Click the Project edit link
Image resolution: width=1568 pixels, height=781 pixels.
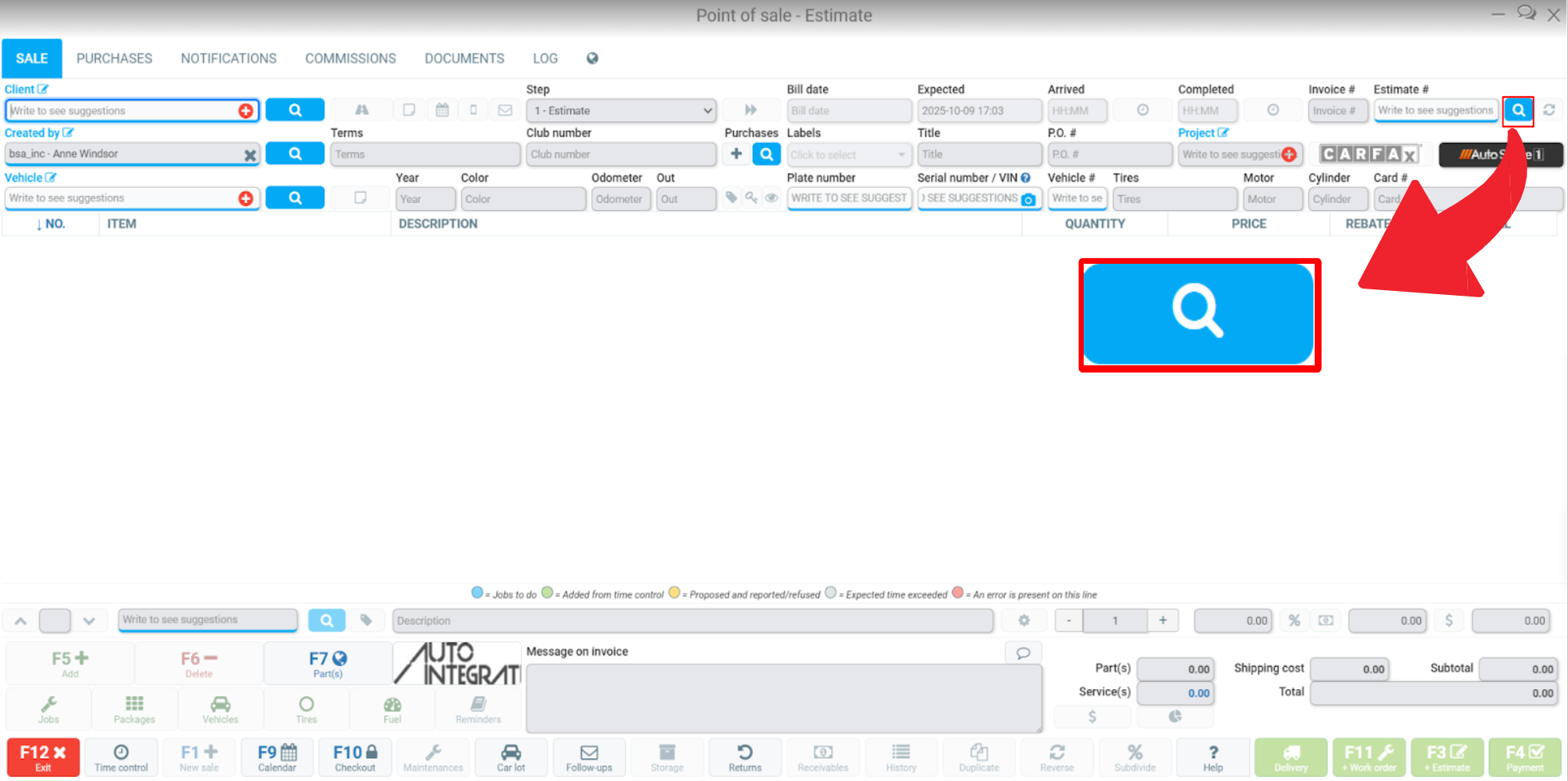1203,133
